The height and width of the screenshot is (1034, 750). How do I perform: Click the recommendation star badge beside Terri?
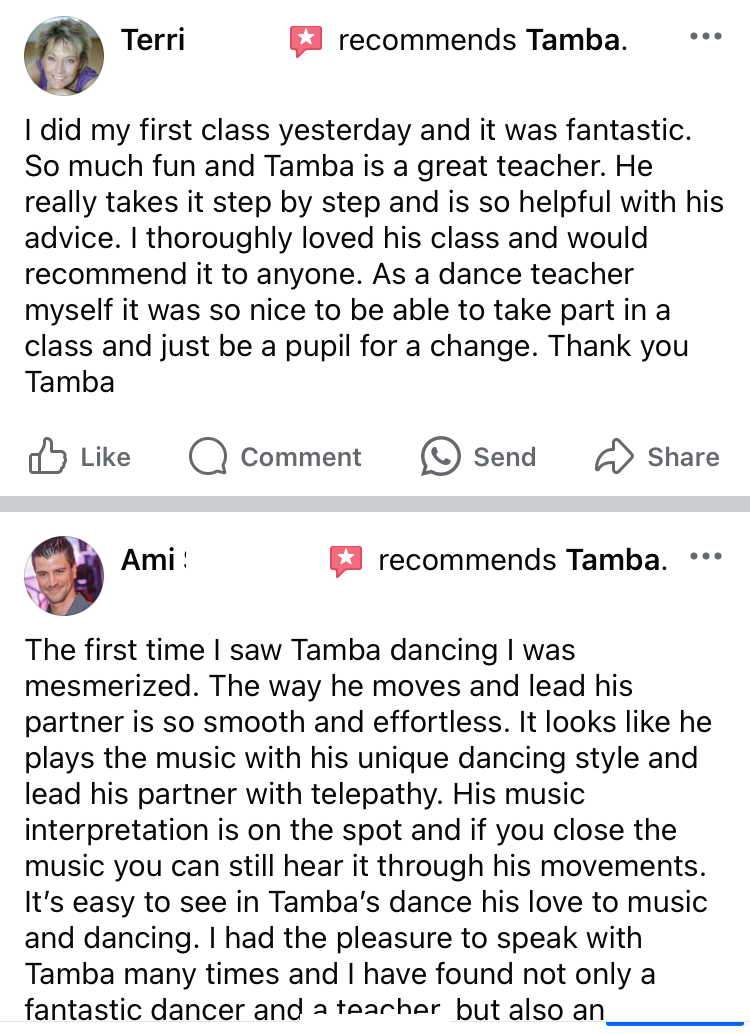(x=306, y=41)
